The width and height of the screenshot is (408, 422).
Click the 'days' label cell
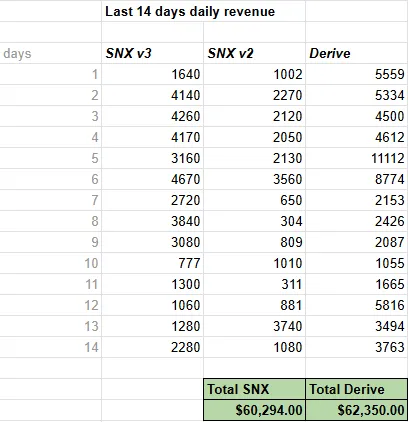click(50, 53)
